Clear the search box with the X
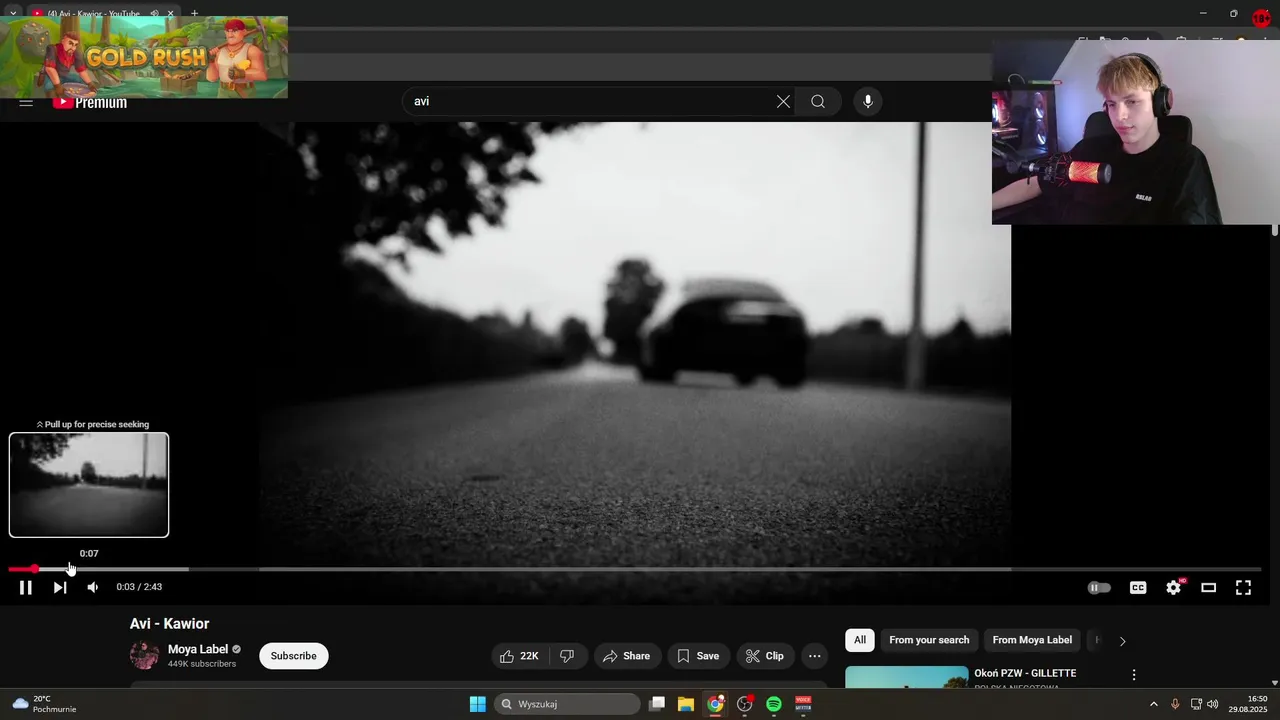 pyautogui.click(x=783, y=101)
